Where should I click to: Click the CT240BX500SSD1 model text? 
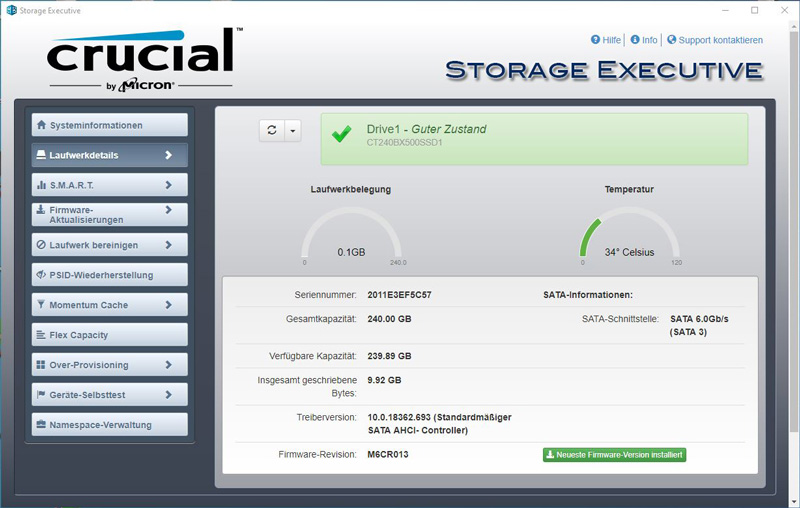[405, 143]
